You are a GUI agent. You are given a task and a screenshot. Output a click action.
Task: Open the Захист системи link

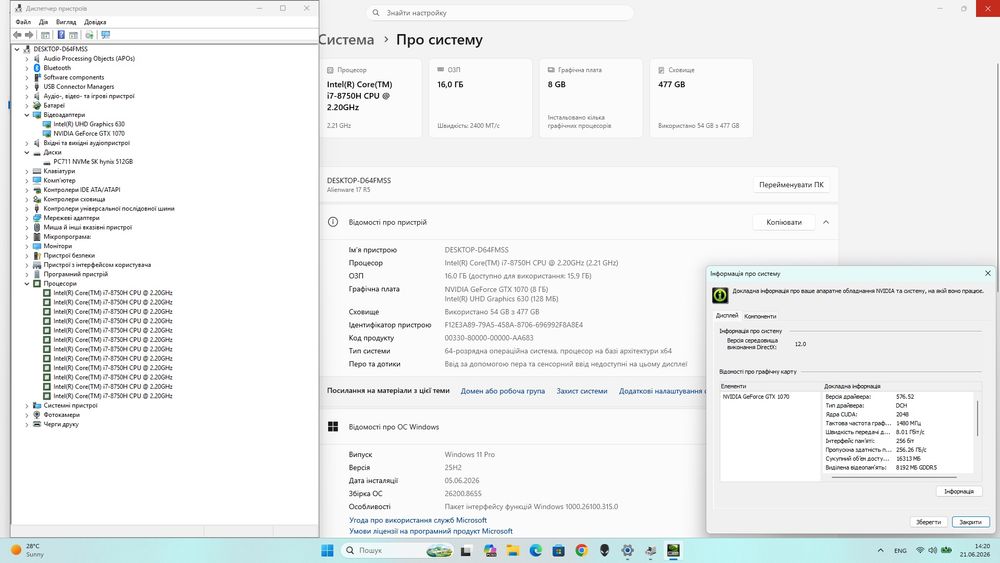[582, 391]
